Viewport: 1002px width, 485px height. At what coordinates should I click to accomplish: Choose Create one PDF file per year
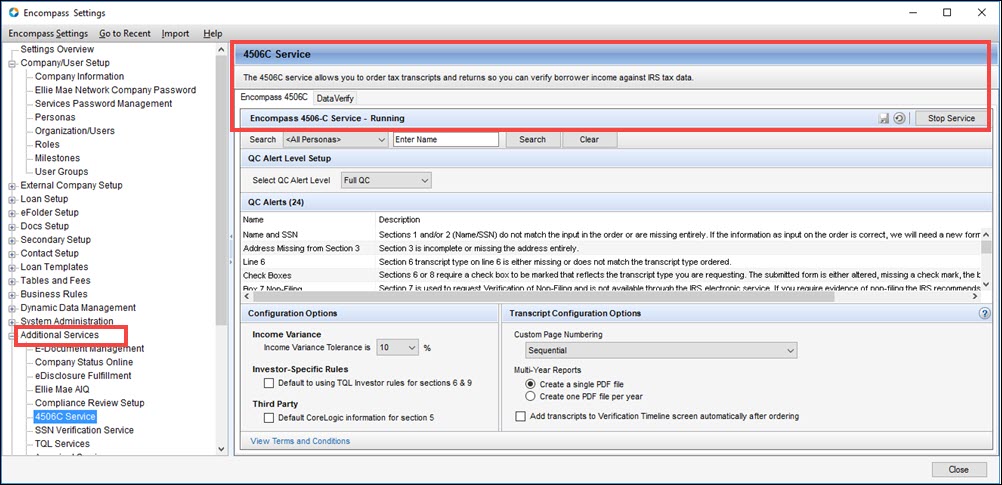[x=529, y=396]
